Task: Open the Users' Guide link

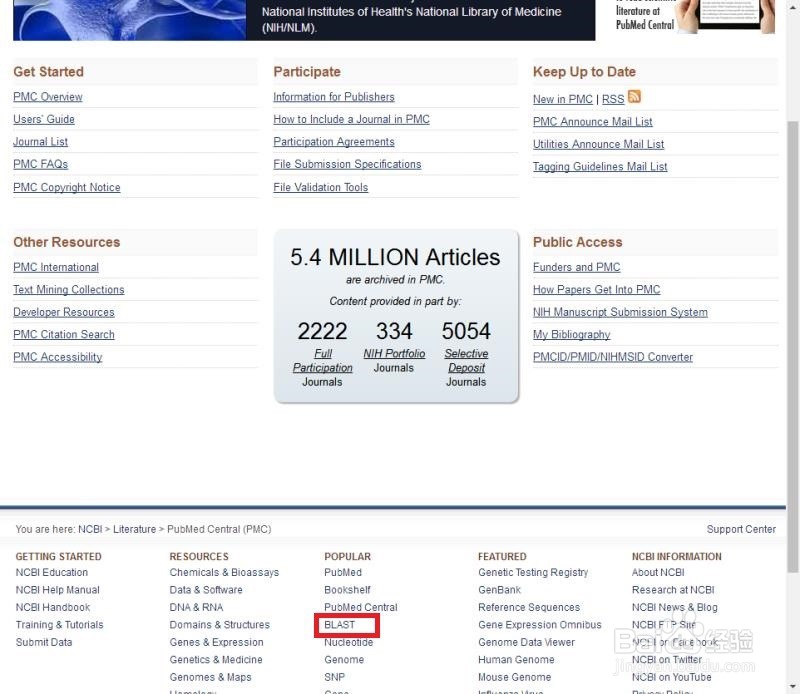Action: 44,119
